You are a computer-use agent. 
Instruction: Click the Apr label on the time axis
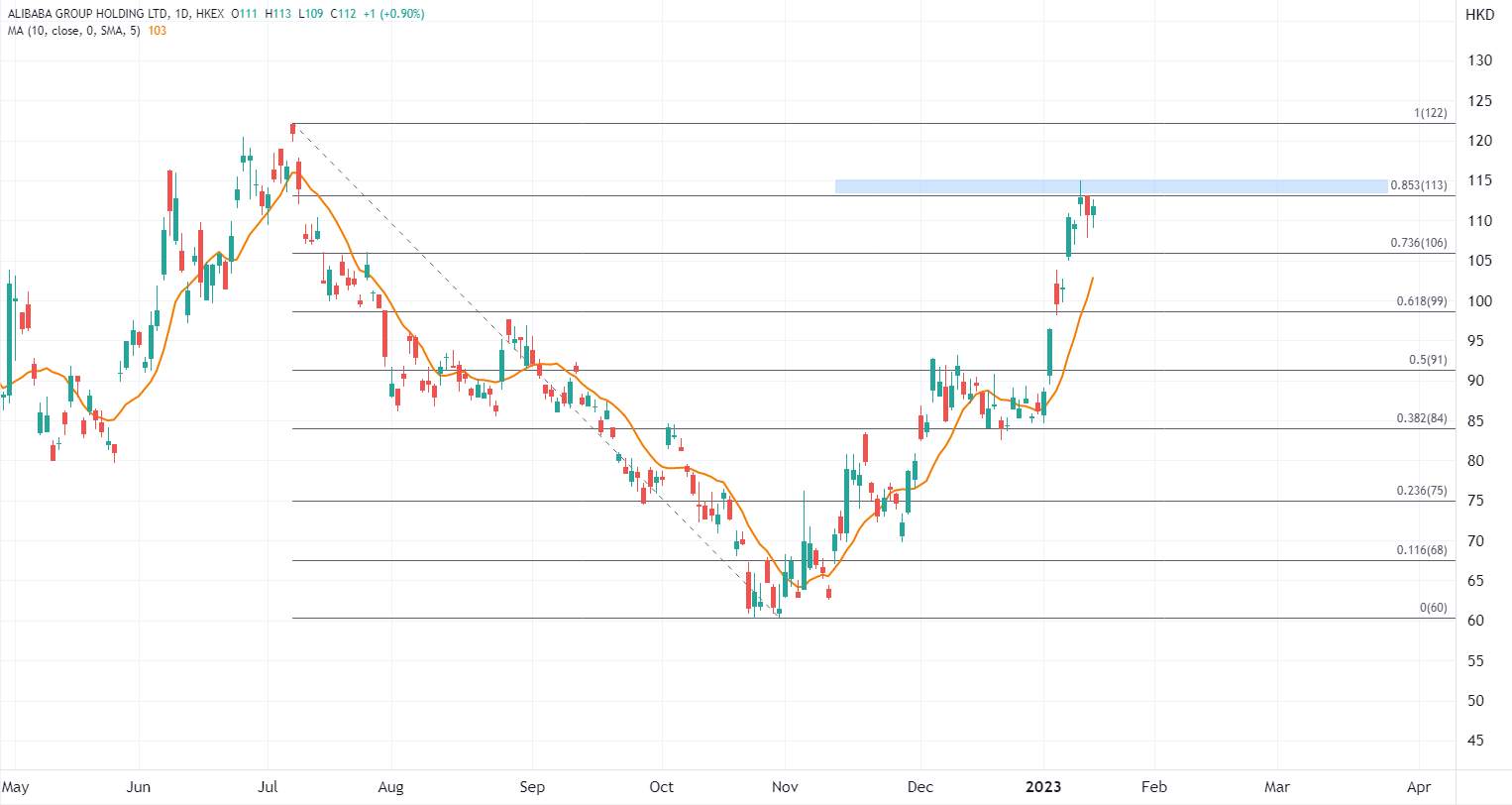[1419, 787]
